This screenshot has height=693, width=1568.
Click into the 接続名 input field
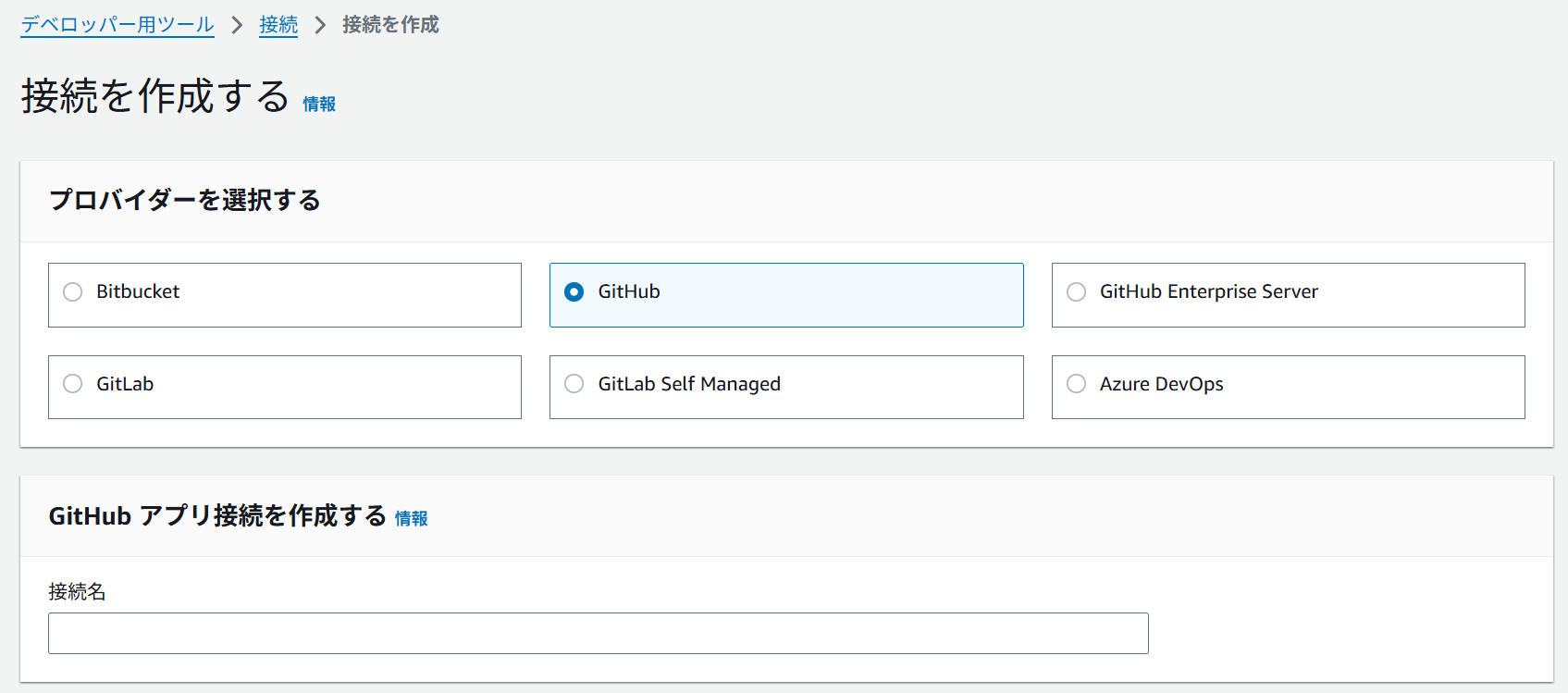pos(598,633)
